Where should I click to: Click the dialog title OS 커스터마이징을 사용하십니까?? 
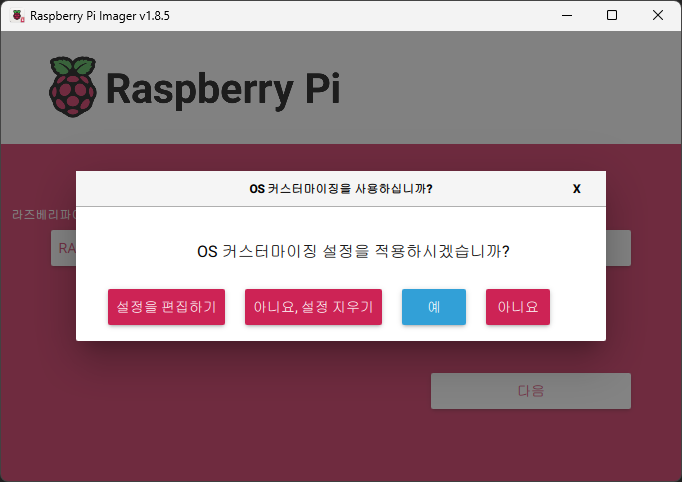click(340, 188)
